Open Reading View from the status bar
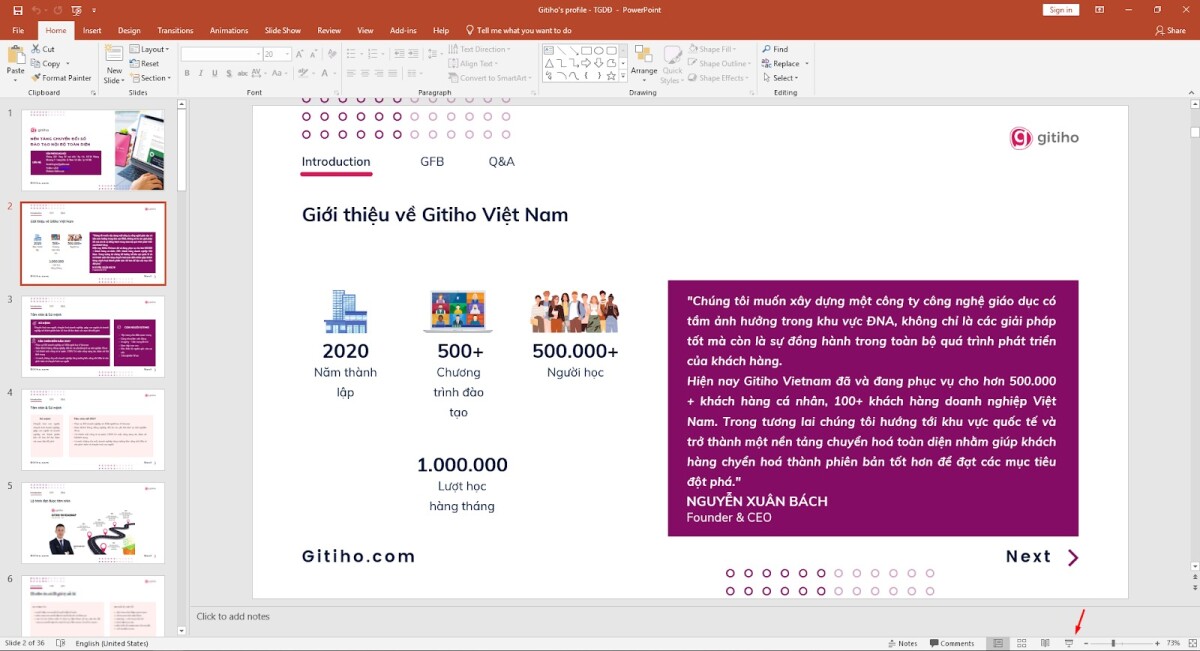The image size is (1200, 651). coord(1044,643)
